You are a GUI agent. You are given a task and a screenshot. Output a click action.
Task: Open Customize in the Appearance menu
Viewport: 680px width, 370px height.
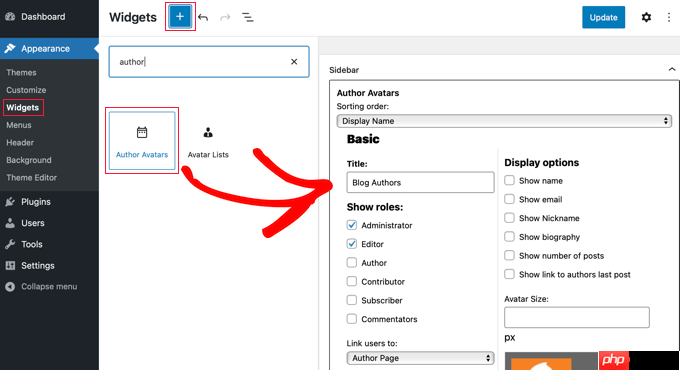[x=26, y=90]
